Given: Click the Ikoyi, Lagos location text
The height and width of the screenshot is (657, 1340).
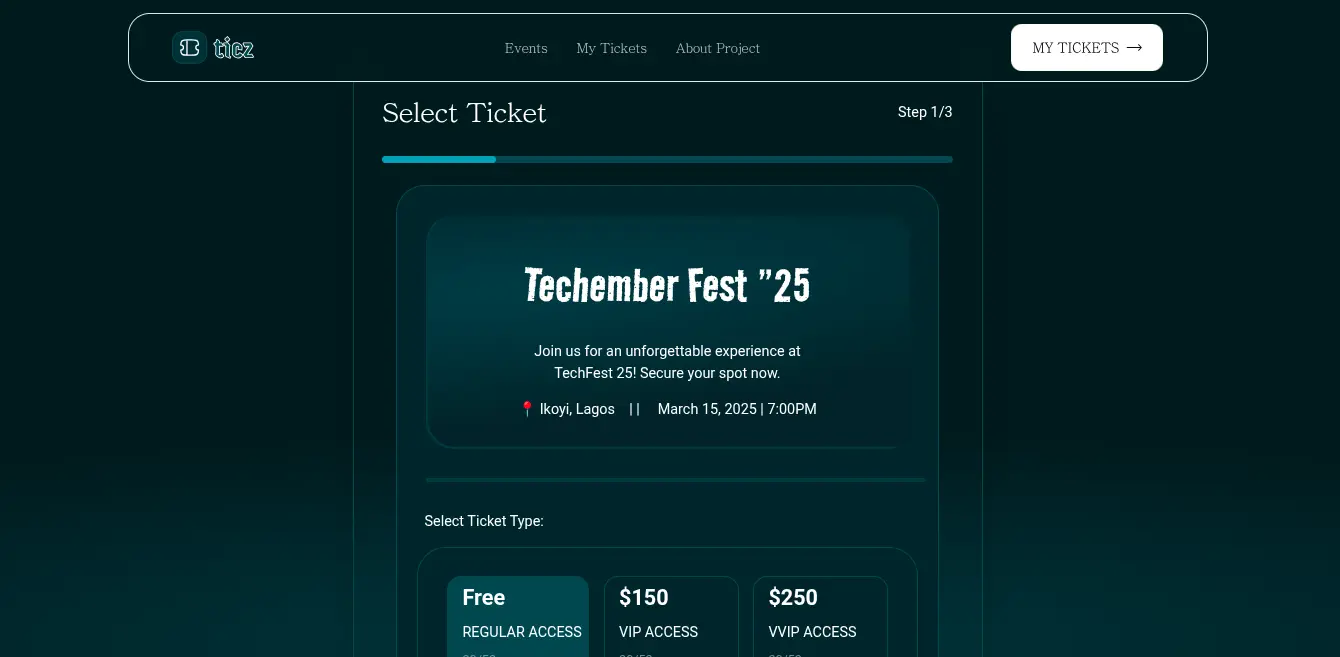Looking at the screenshot, I should point(577,409).
